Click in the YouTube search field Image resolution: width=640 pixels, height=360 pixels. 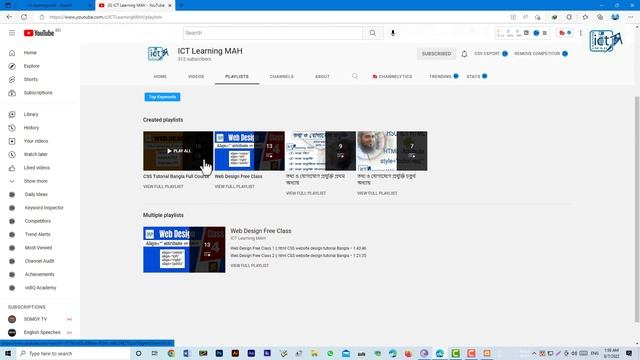(272, 33)
